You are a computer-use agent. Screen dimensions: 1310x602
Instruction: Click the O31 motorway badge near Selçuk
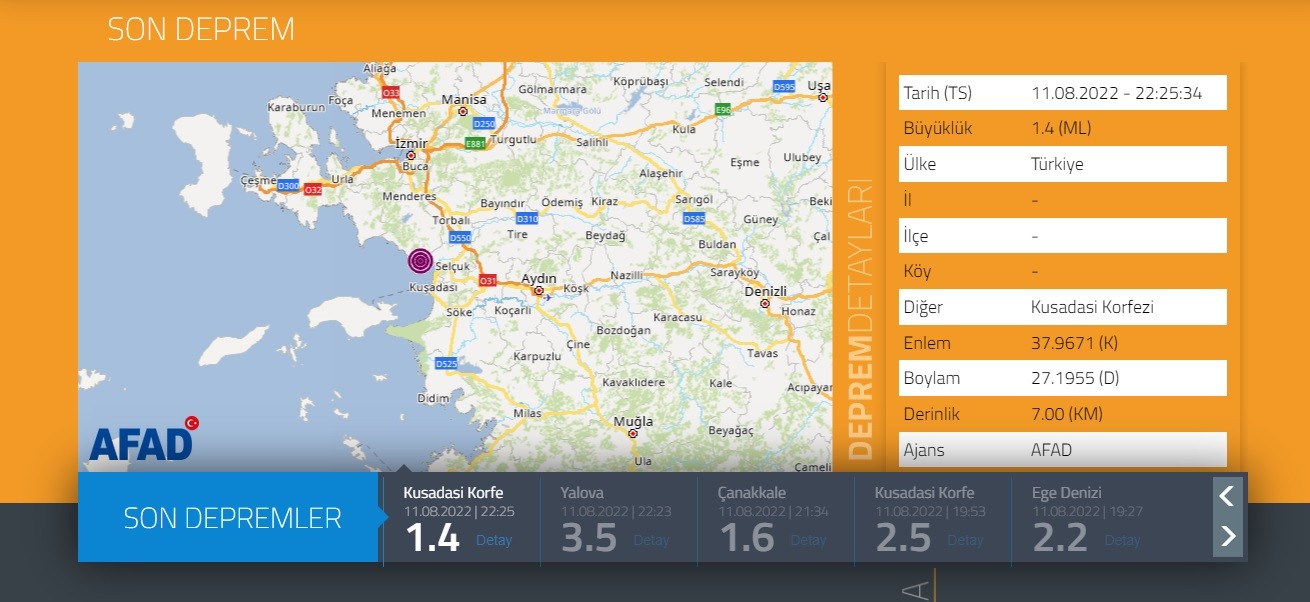[488, 281]
